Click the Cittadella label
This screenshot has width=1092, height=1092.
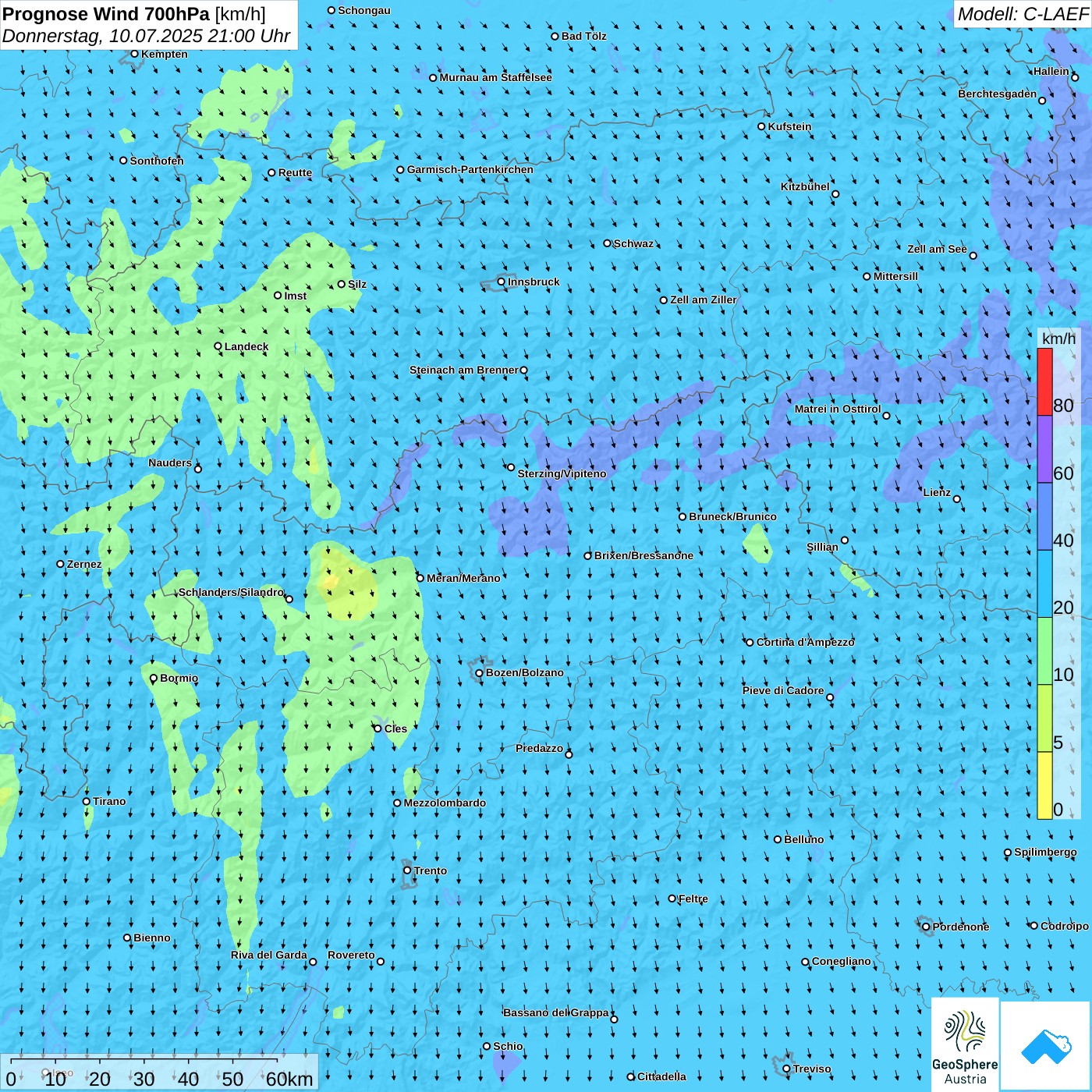(x=661, y=1076)
